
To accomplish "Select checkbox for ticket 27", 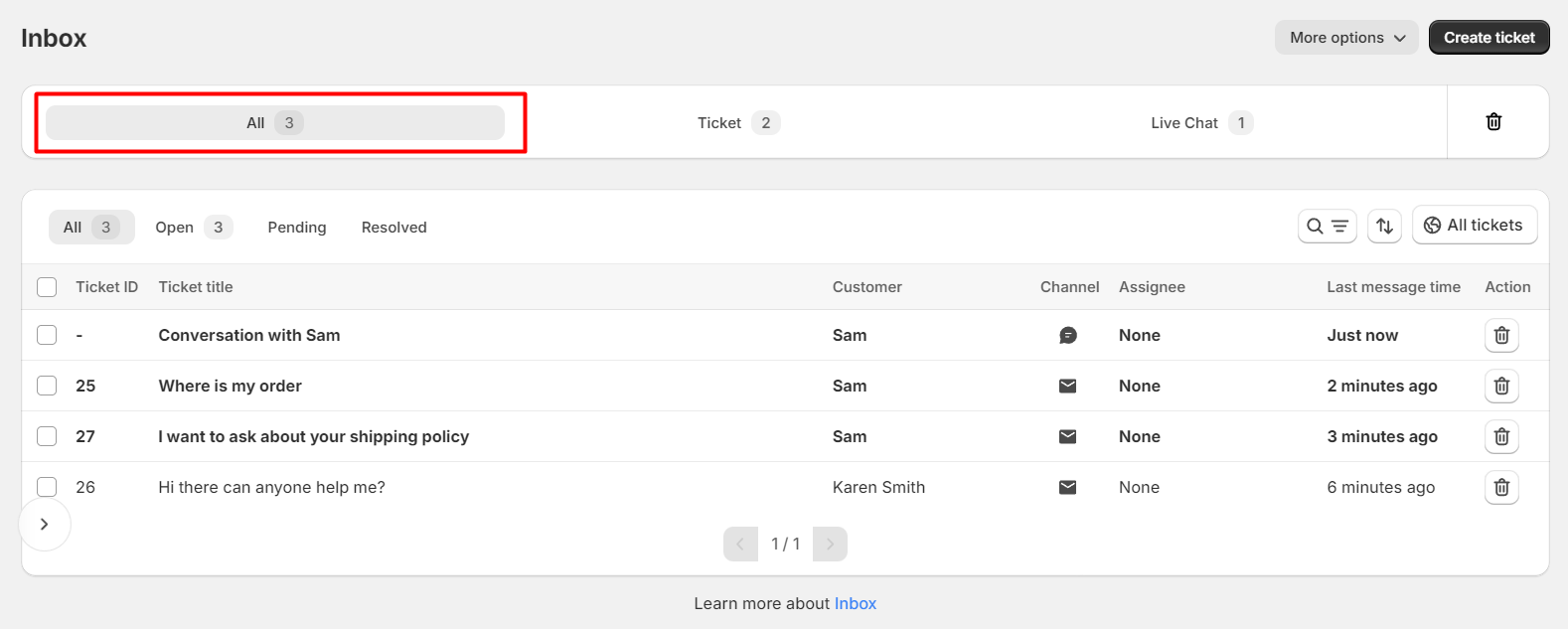I will [x=47, y=436].
